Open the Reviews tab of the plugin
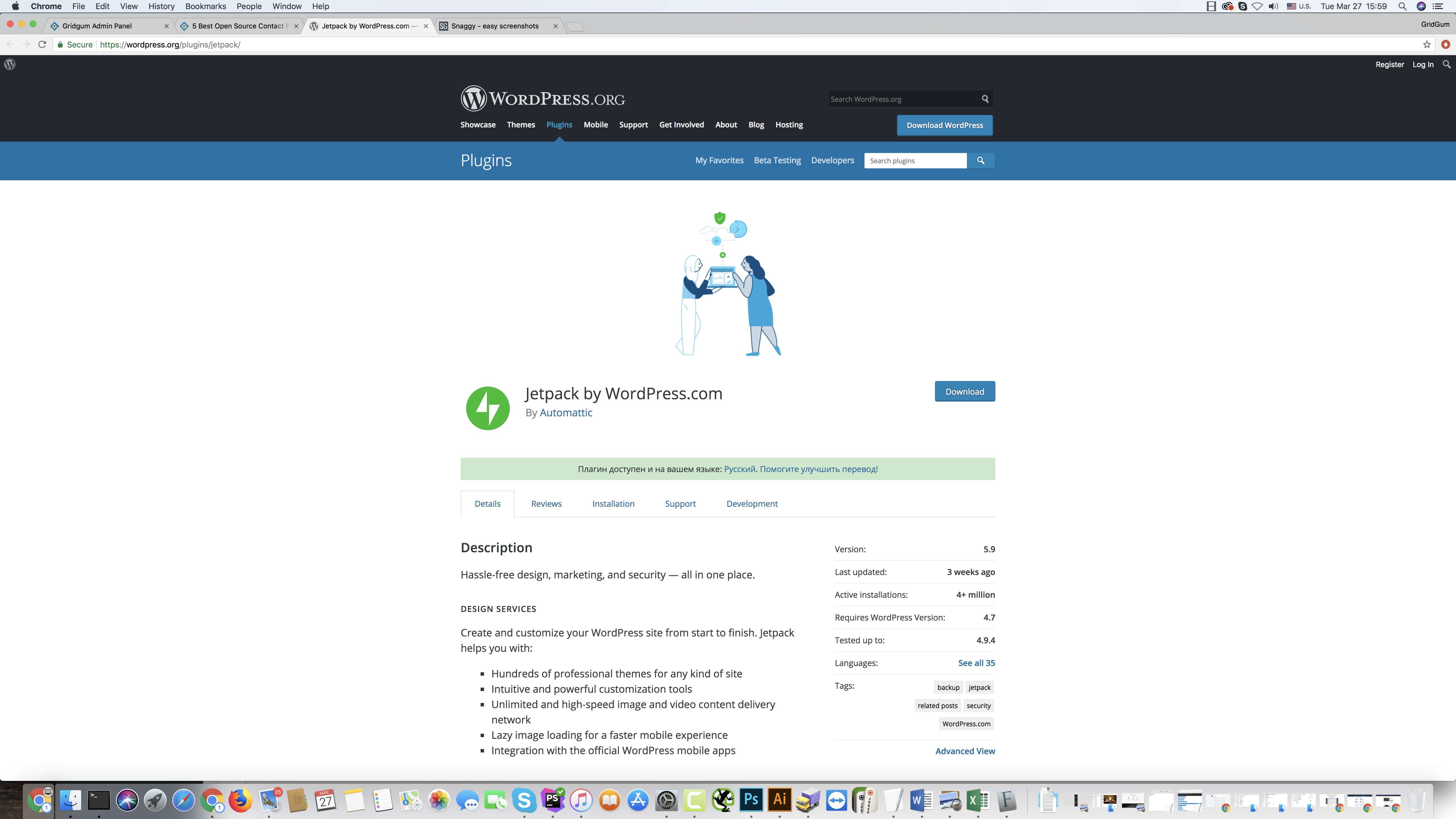1456x819 pixels. [x=546, y=504]
